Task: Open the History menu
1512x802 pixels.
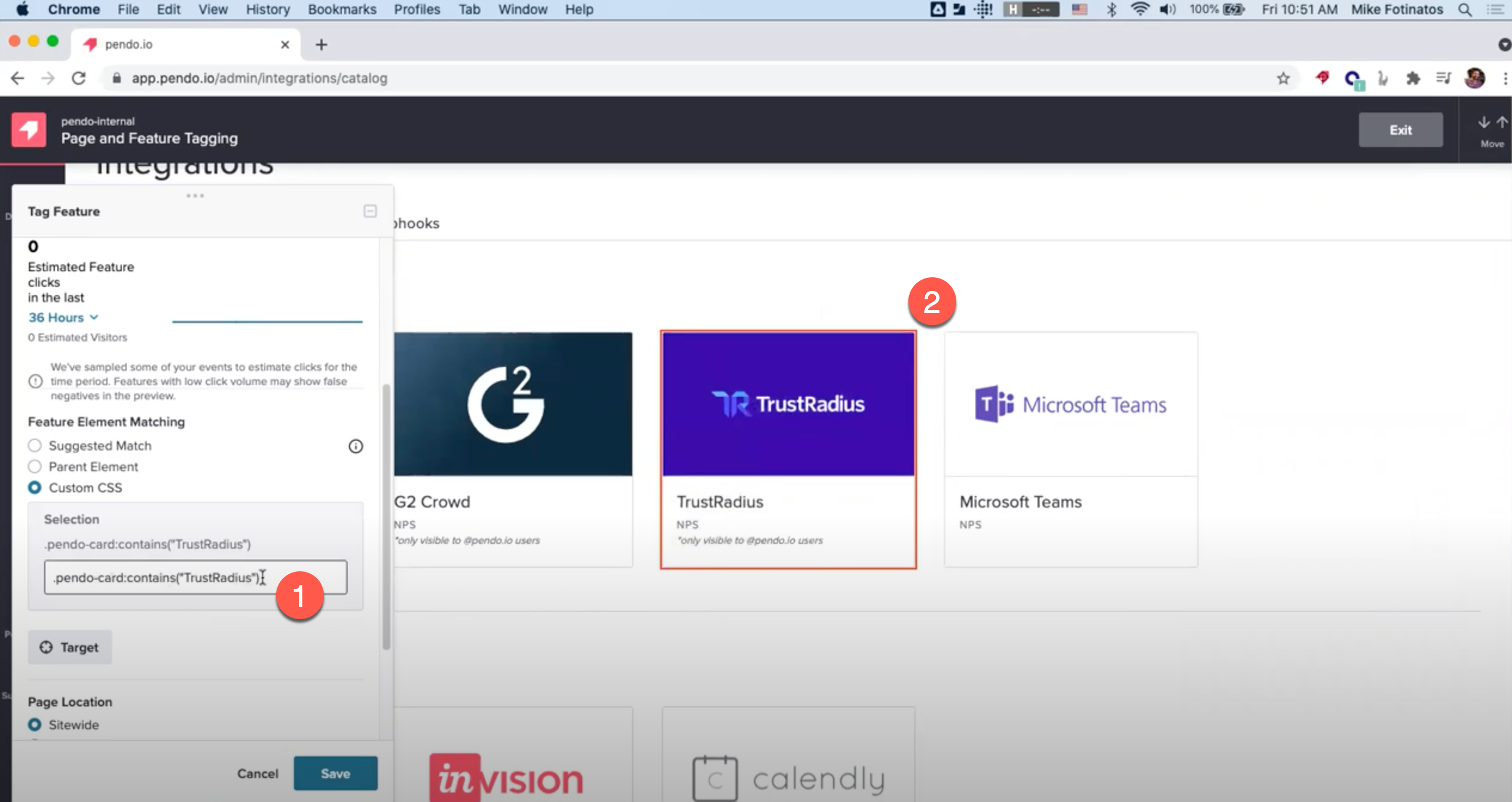Action: [x=268, y=10]
